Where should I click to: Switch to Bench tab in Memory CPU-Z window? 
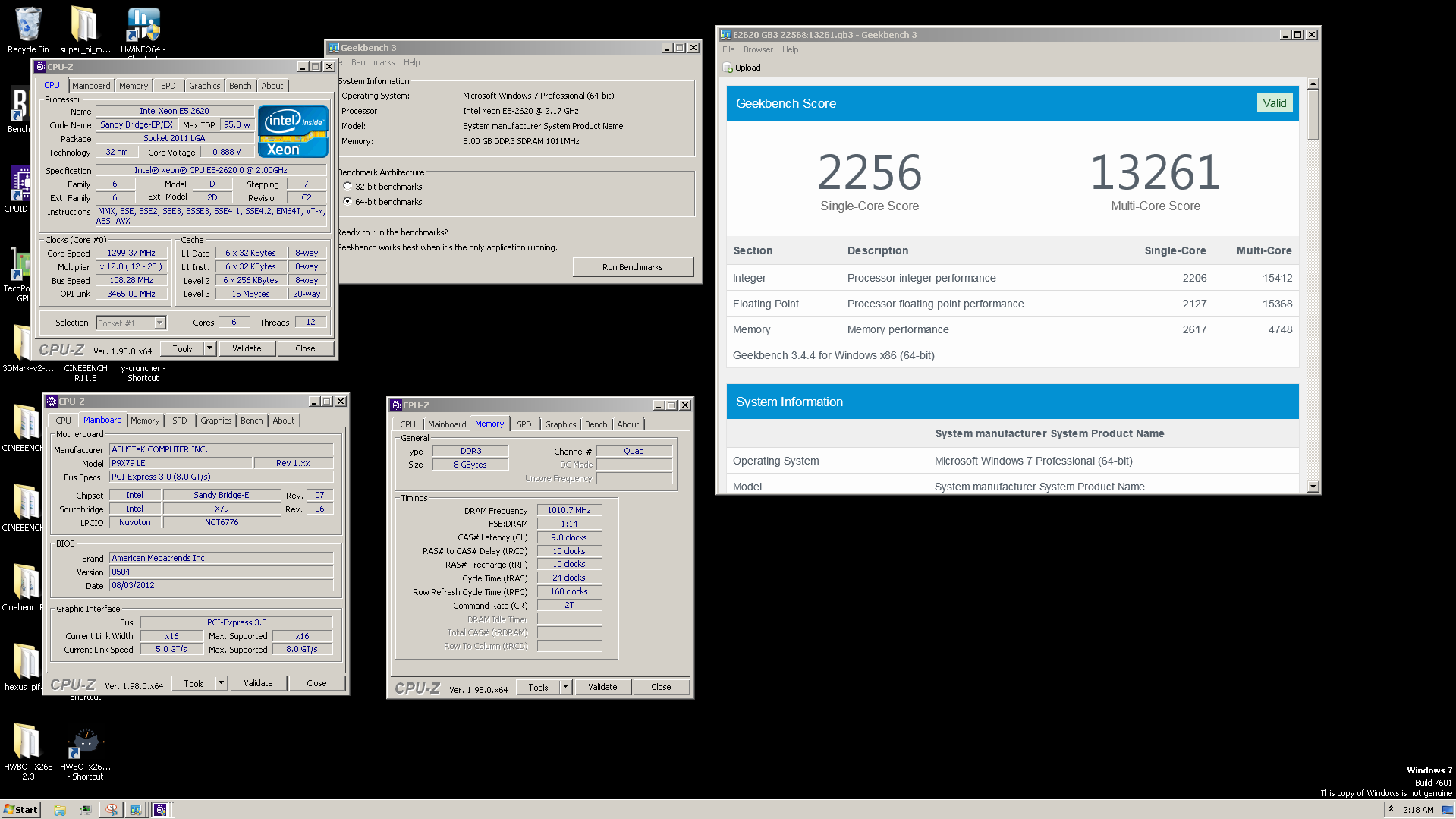point(596,425)
